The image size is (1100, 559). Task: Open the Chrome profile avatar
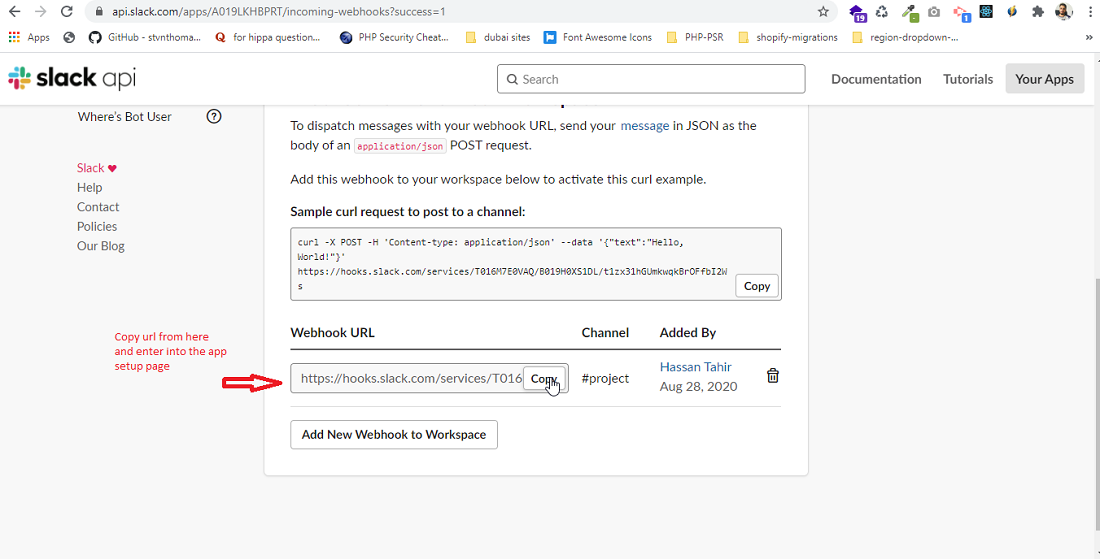click(x=1064, y=12)
